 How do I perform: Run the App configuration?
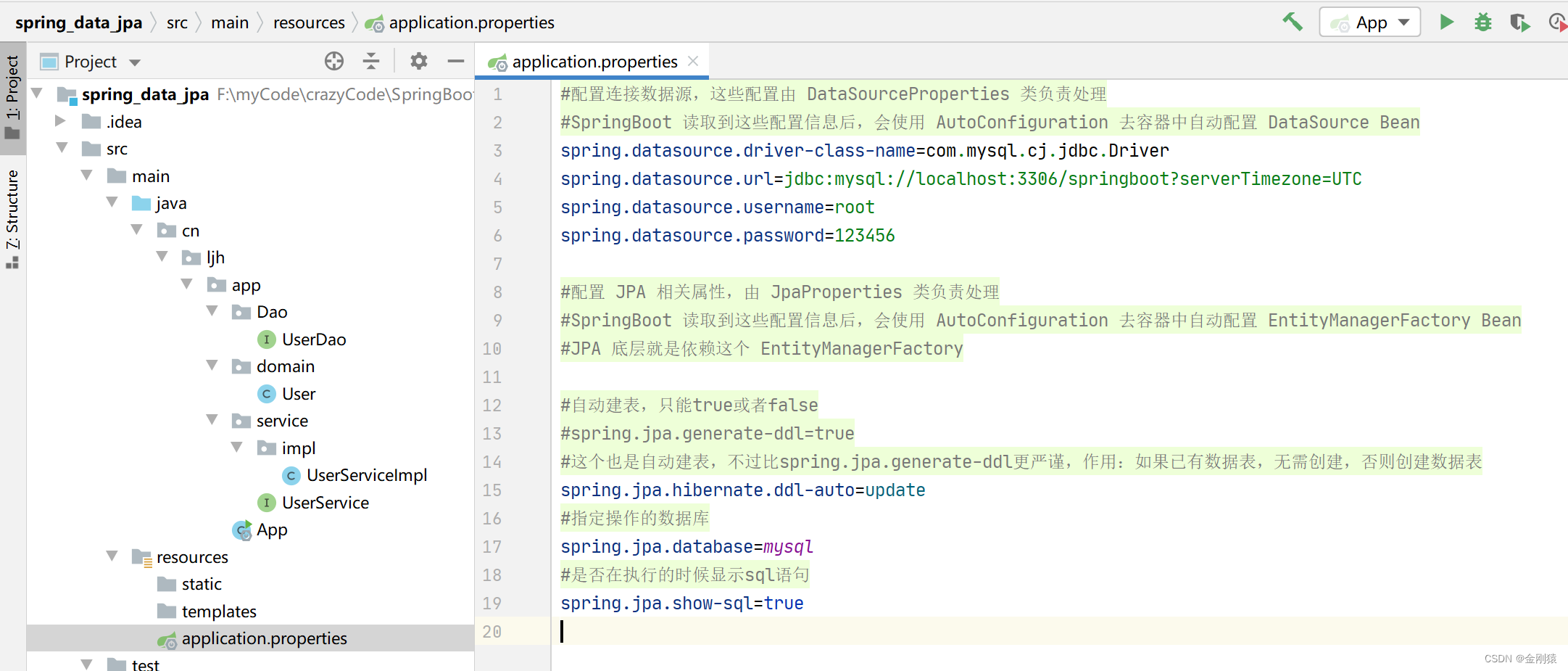(1446, 22)
